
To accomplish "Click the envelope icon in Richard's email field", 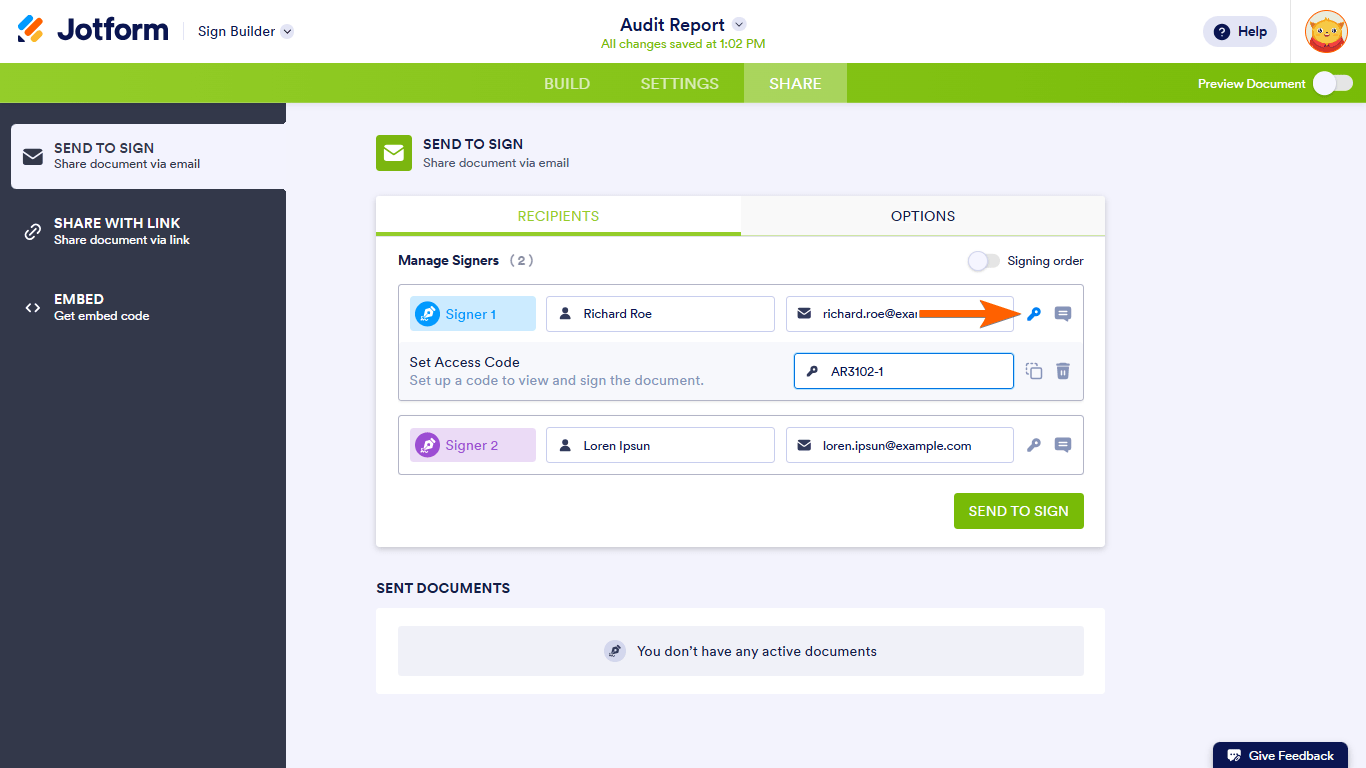I will coord(805,314).
